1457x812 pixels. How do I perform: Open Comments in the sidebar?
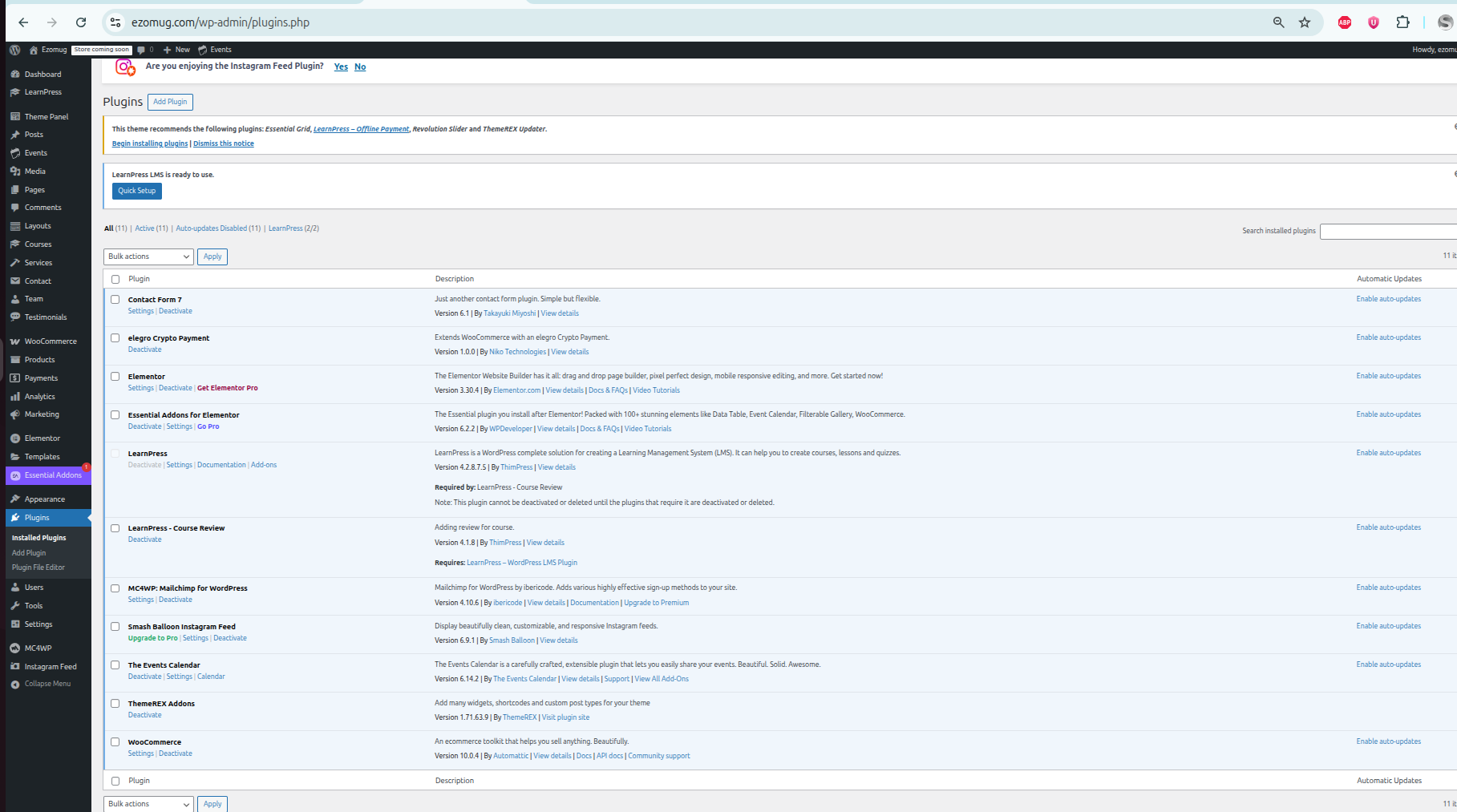click(42, 208)
